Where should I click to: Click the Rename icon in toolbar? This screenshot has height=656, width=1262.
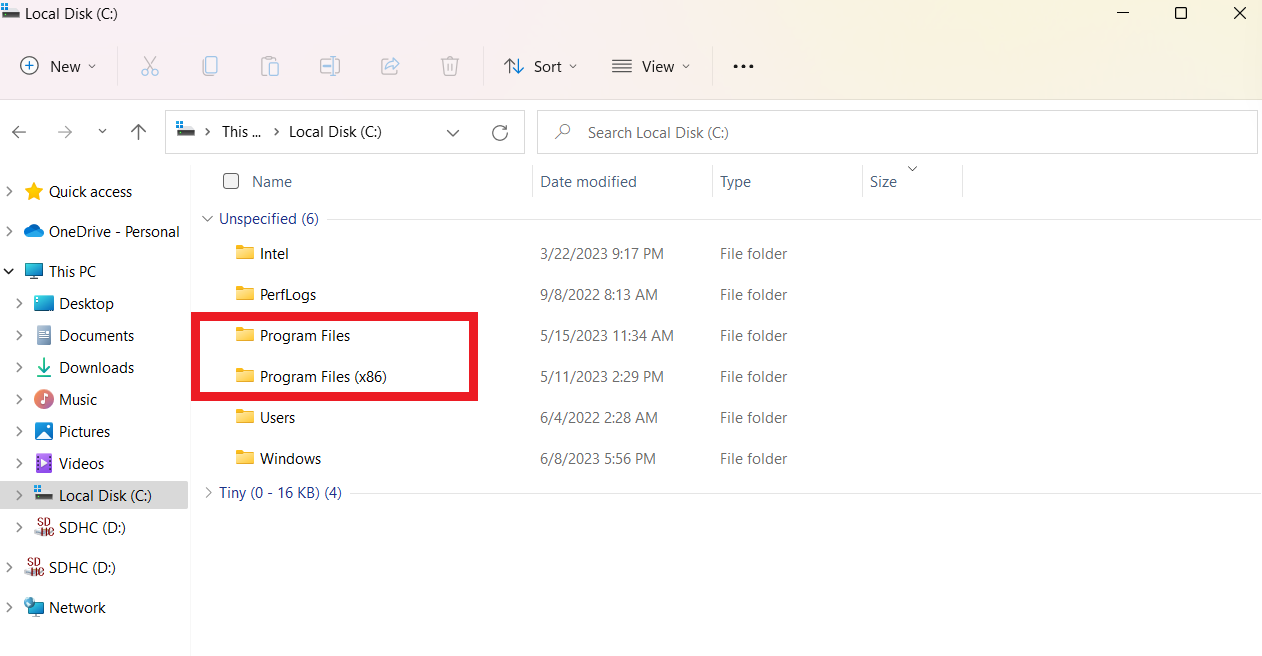(x=330, y=66)
